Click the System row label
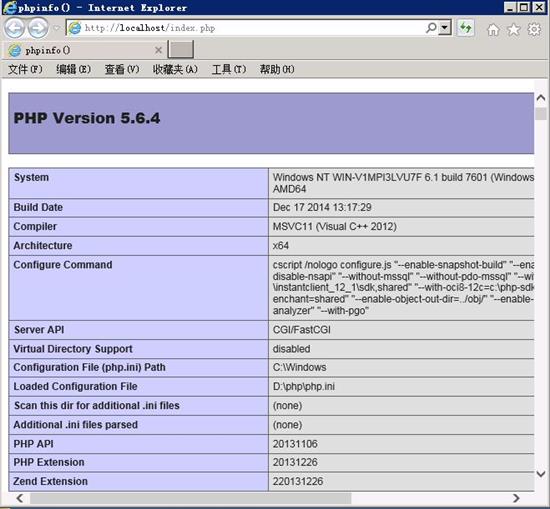Screen dimensions: 550x509 click(31, 178)
